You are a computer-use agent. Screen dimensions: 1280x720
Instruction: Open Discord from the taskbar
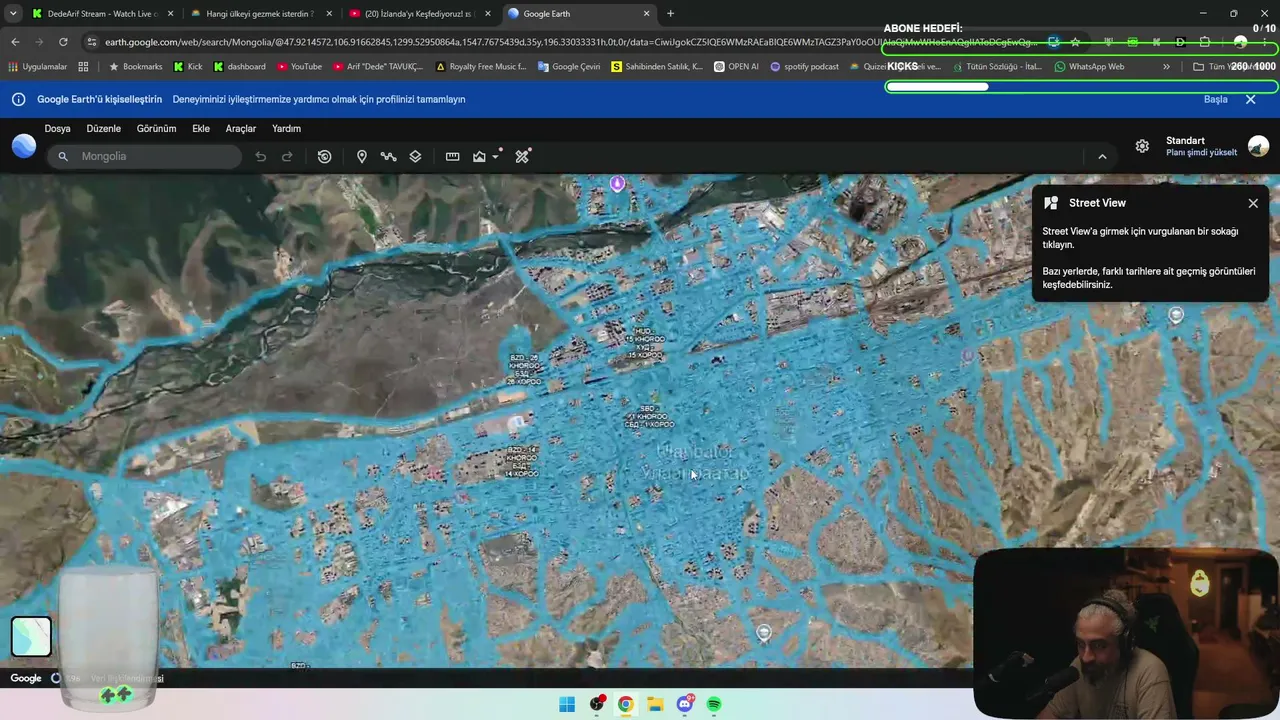pos(685,704)
